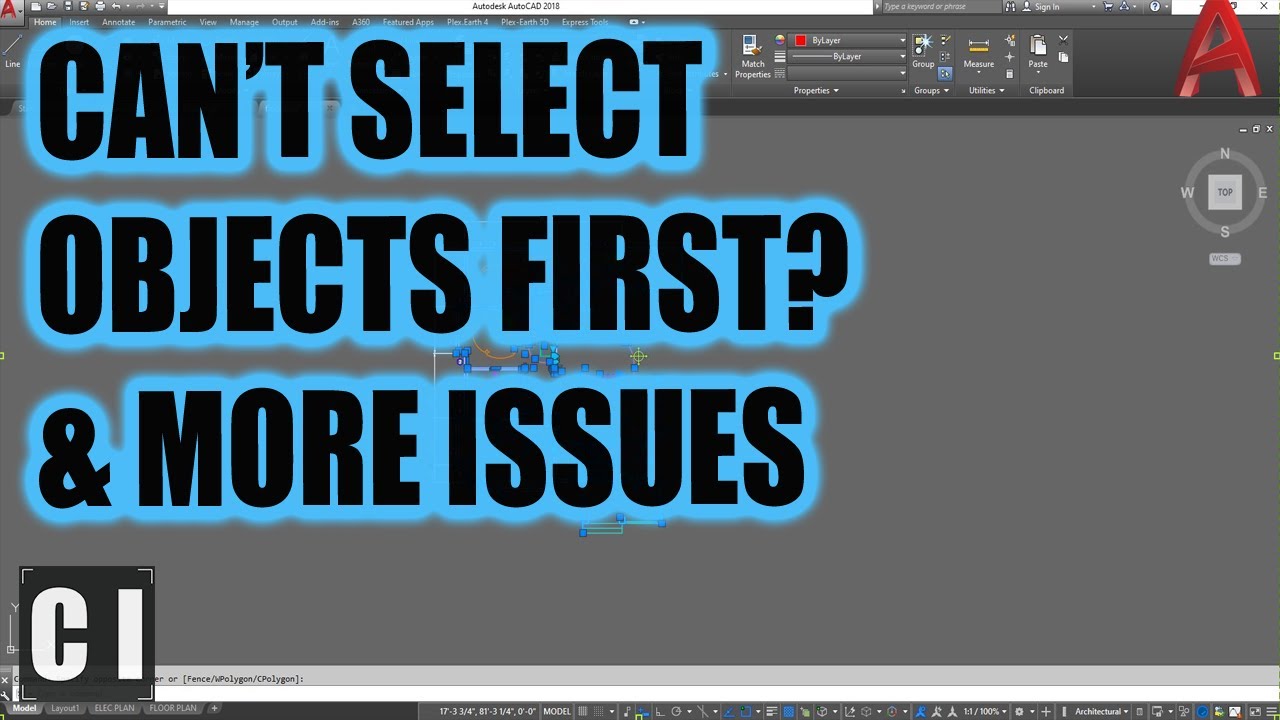Switch to the Insert ribbon tab

79,22
